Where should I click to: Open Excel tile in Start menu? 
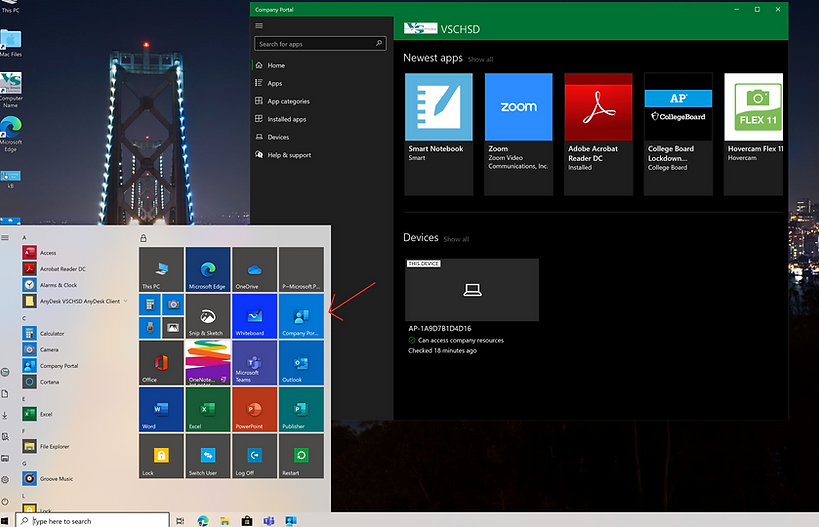click(x=208, y=409)
